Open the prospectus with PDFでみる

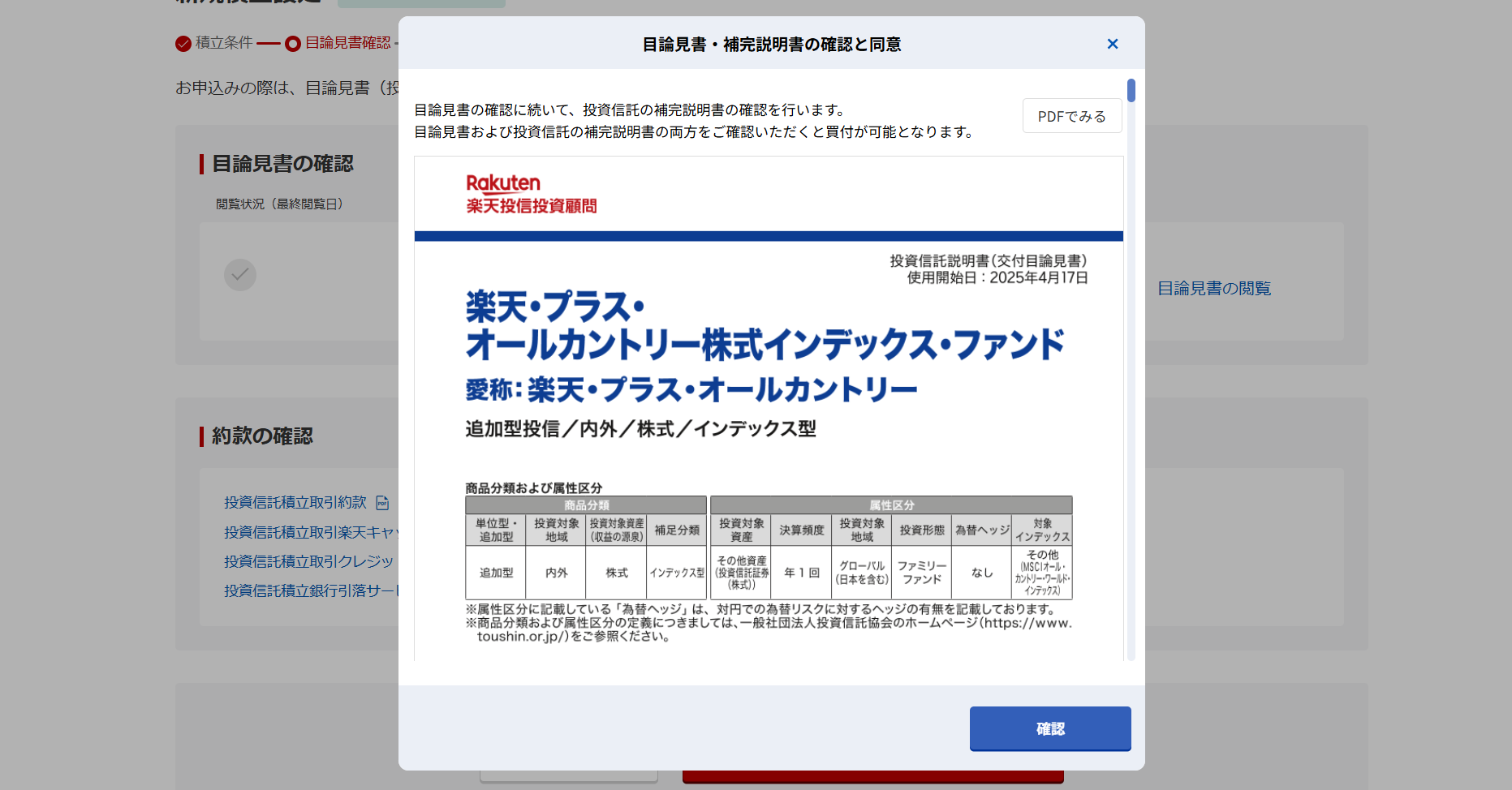1072,116
